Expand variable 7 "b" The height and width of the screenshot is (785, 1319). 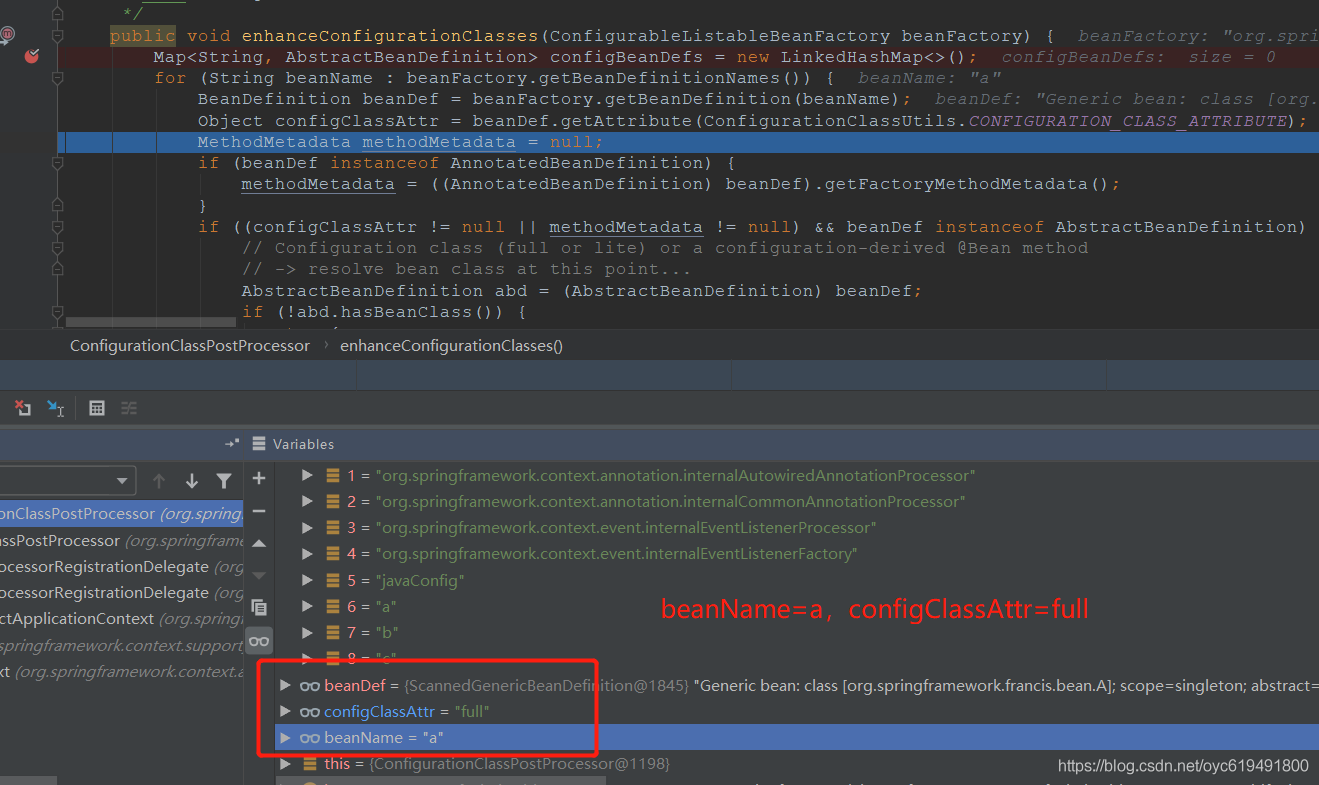point(307,632)
